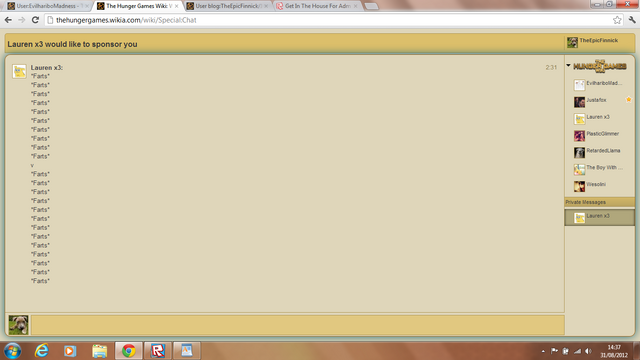Switch to User:EvilhariboMadness tab
Image resolution: width=640 pixels, height=360 pixels.
pyautogui.click(x=48, y=6)
